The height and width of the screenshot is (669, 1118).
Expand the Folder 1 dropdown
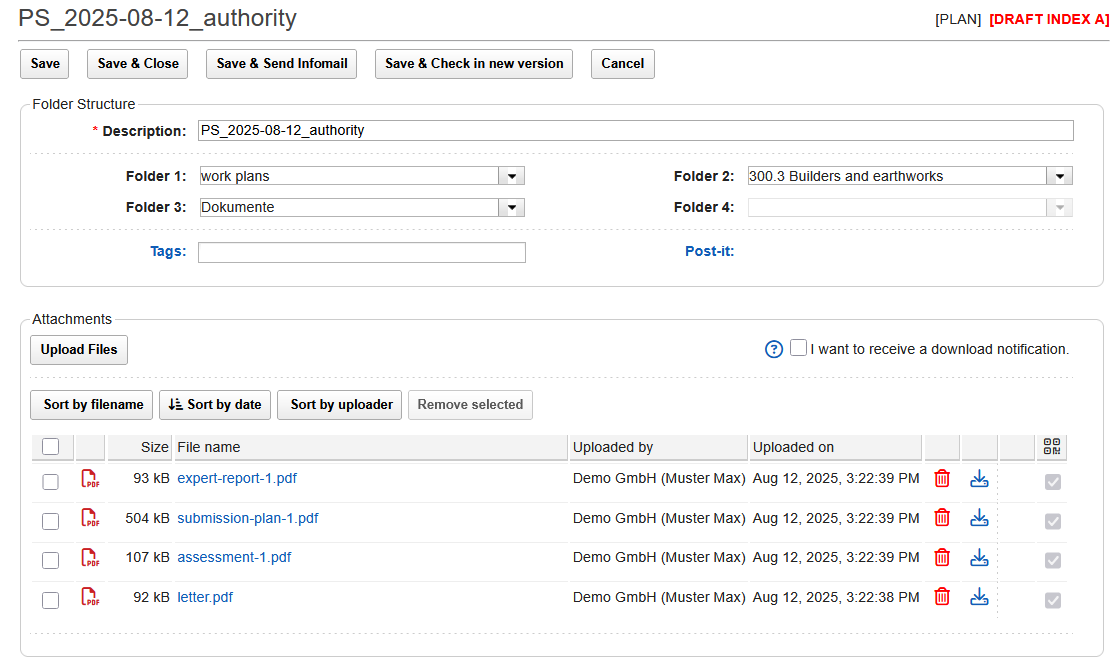tap(511, 176)
